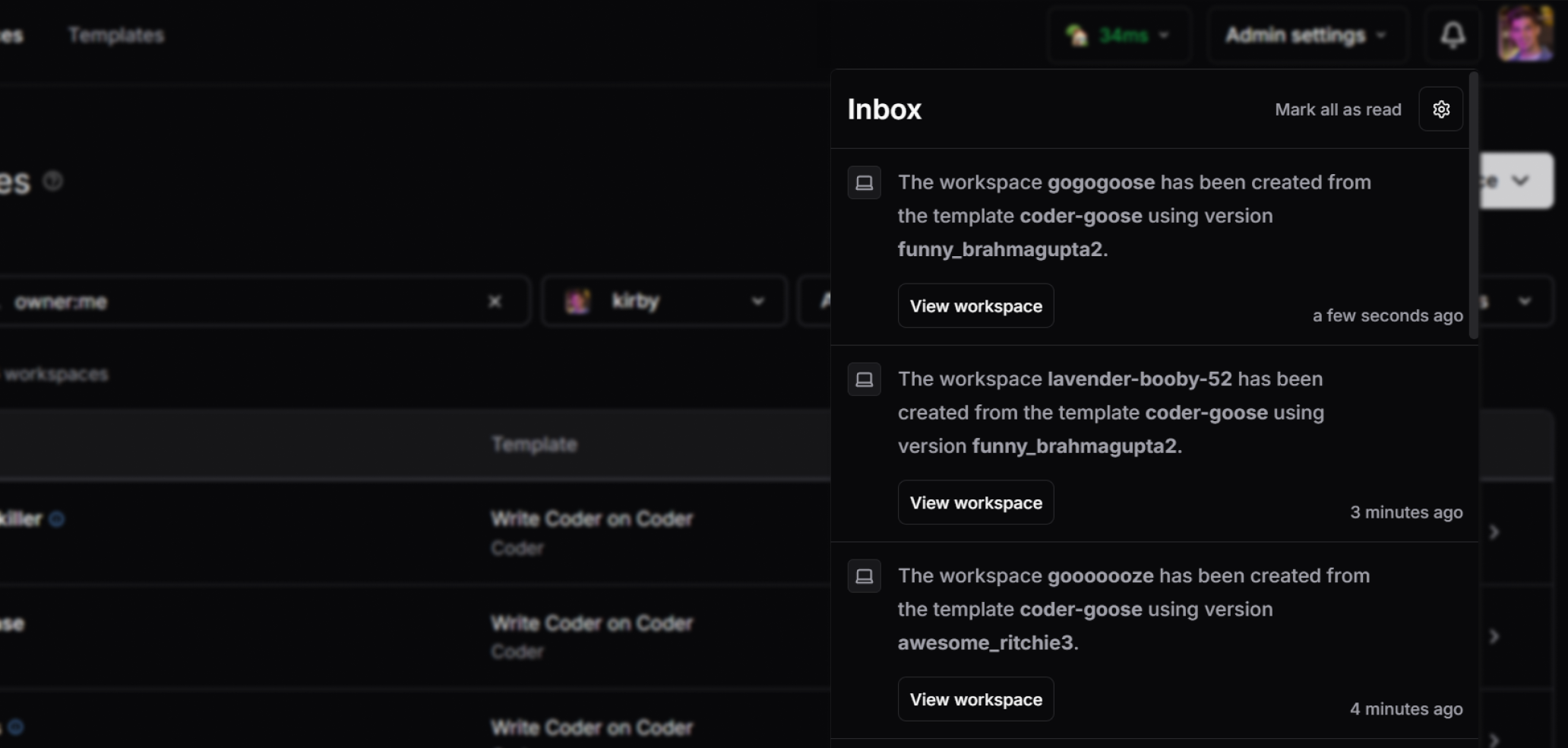Click laptop icon beside lavender-booby-52 notification

pyautogui.click(x=864, y=379)
